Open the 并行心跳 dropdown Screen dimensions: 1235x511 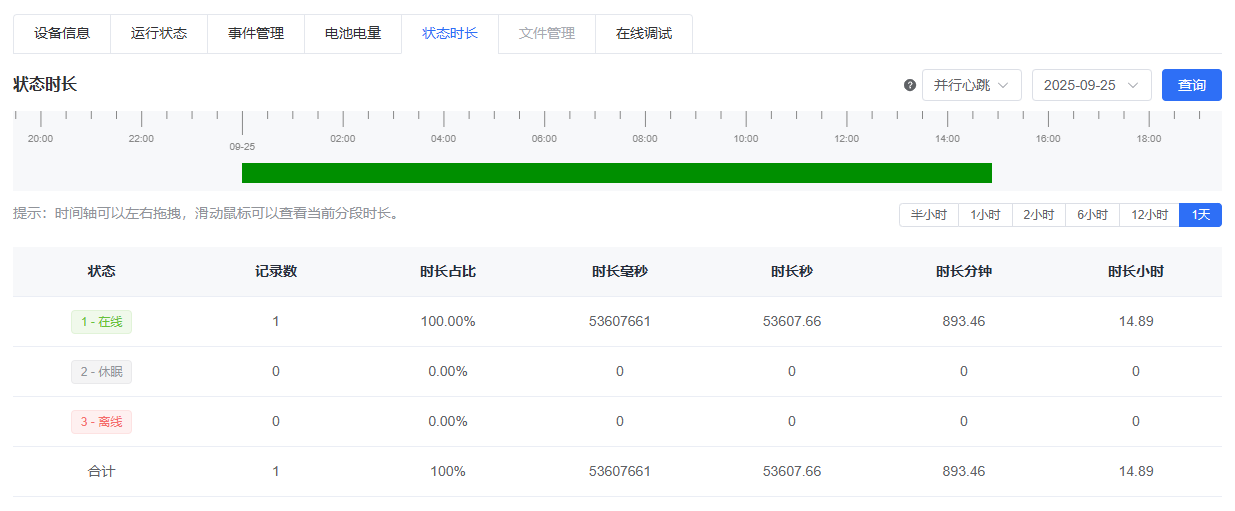[971, 85]
